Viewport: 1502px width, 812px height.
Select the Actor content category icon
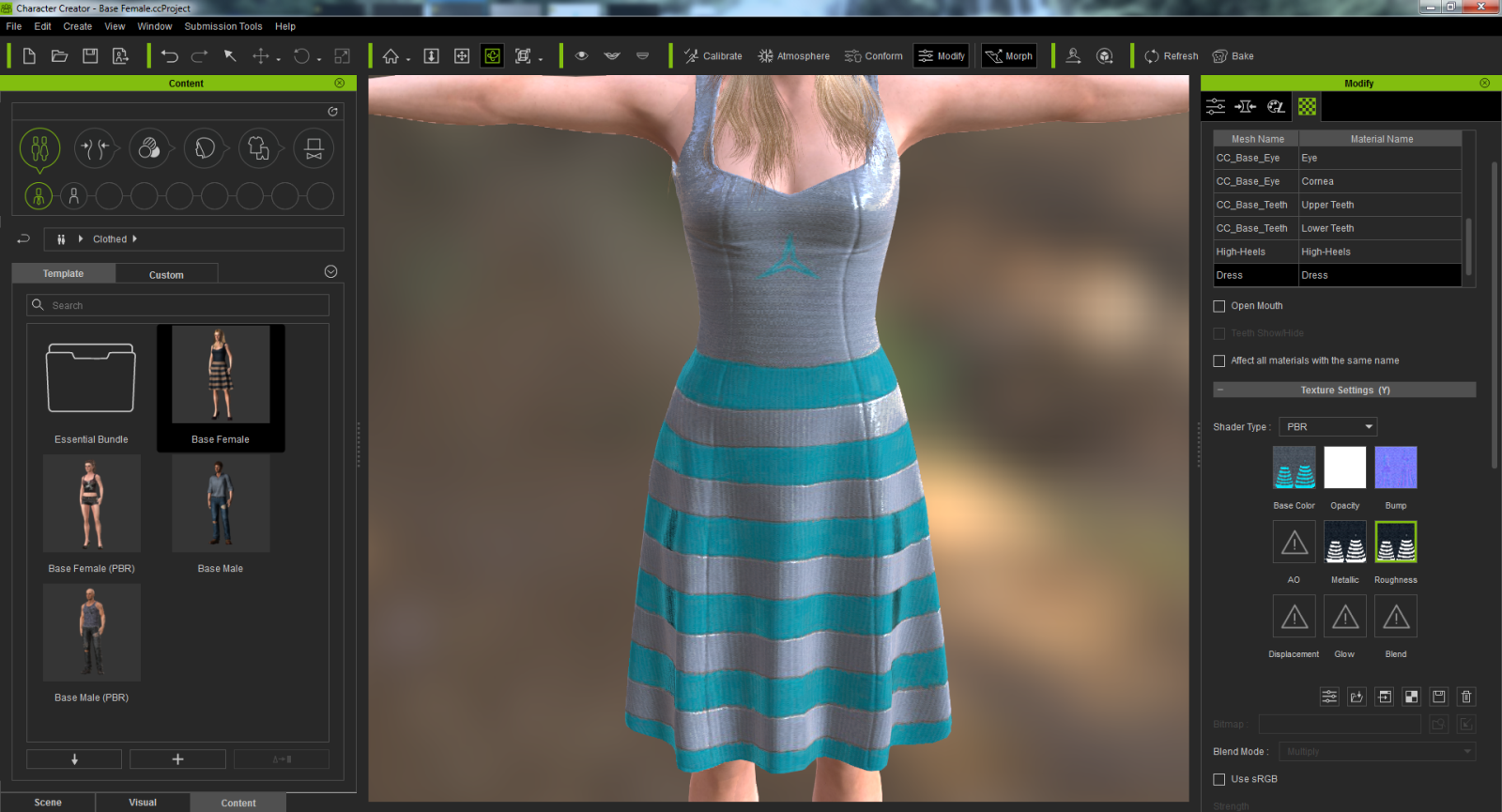(x=39, y=148)
